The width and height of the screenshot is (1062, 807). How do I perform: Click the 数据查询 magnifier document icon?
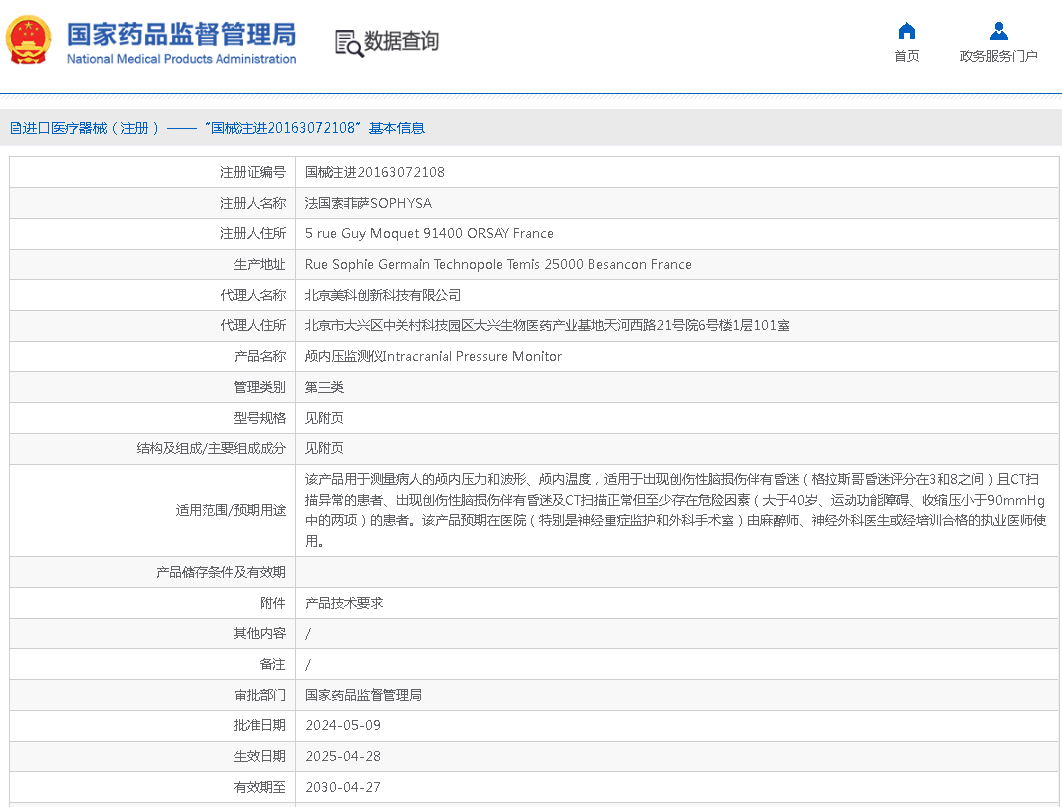coord(348,42)
